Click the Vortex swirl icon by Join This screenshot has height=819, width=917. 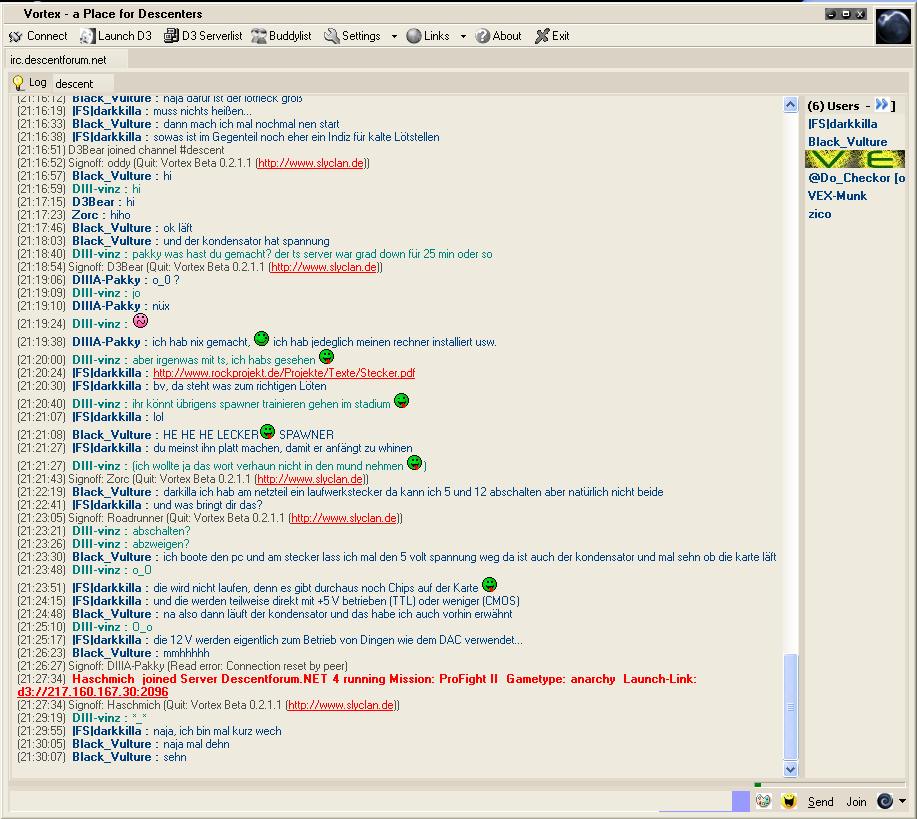(885, 801)
